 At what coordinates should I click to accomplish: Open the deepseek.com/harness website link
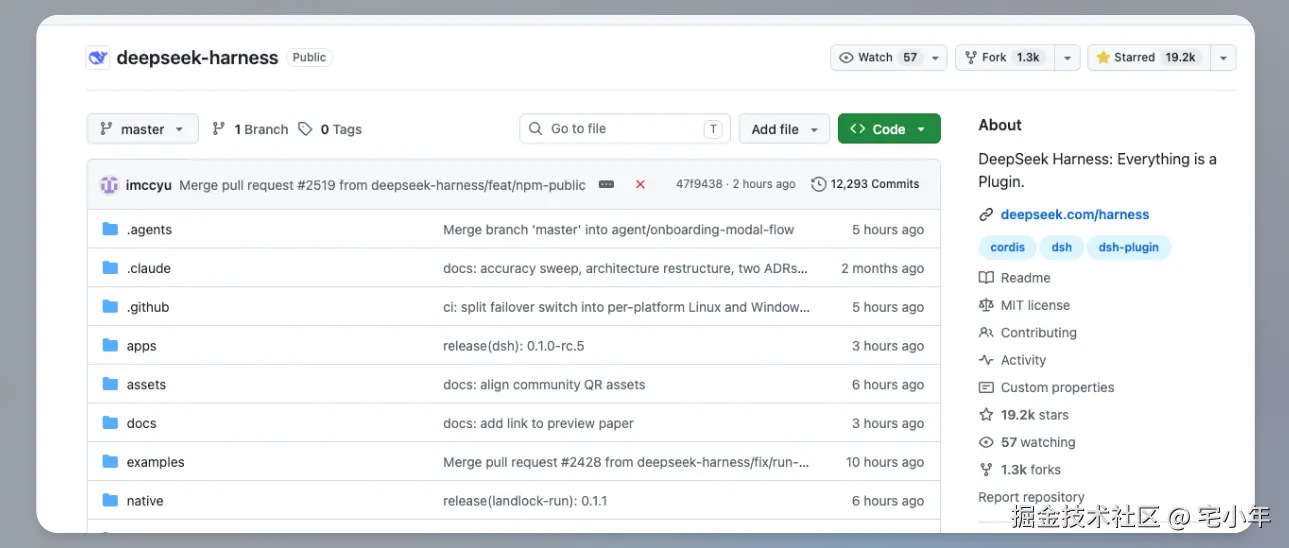(1075, 214)
